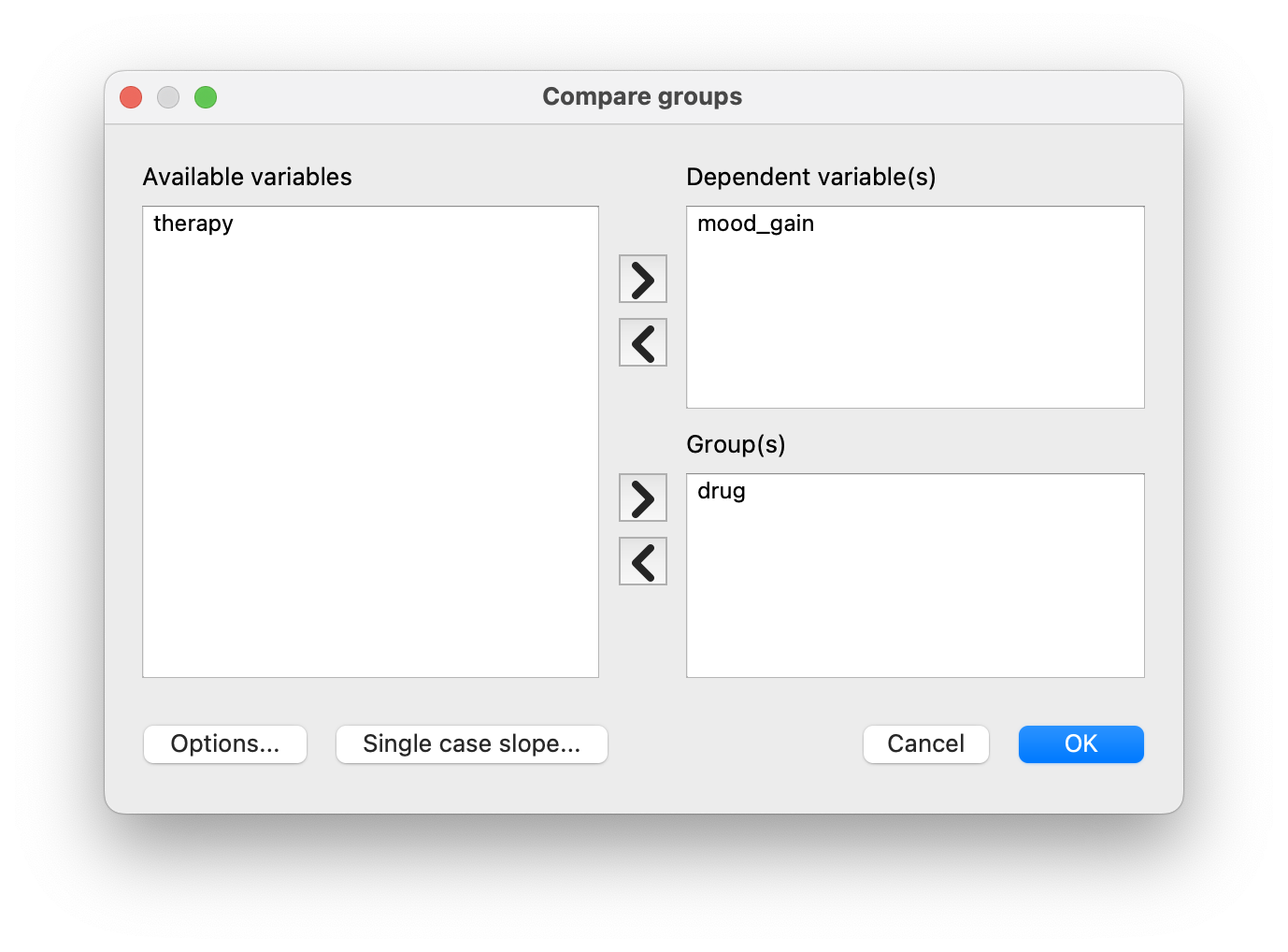Screen dimensions: 1288x952
Task: Click the left arrow to remove a dependent variable
Action: (642, 342)
